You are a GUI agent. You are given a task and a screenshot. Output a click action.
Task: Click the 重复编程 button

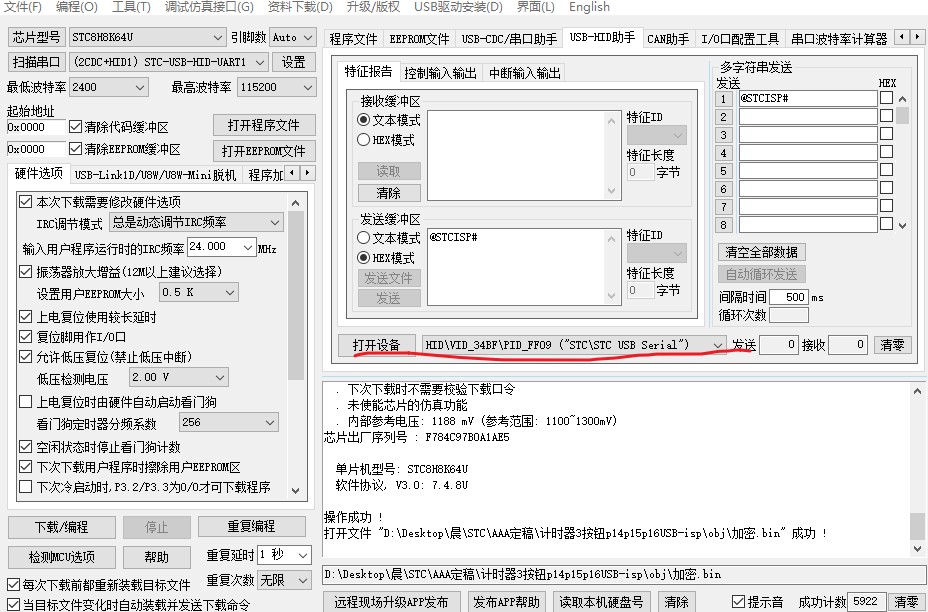click(x=252, y=527)
